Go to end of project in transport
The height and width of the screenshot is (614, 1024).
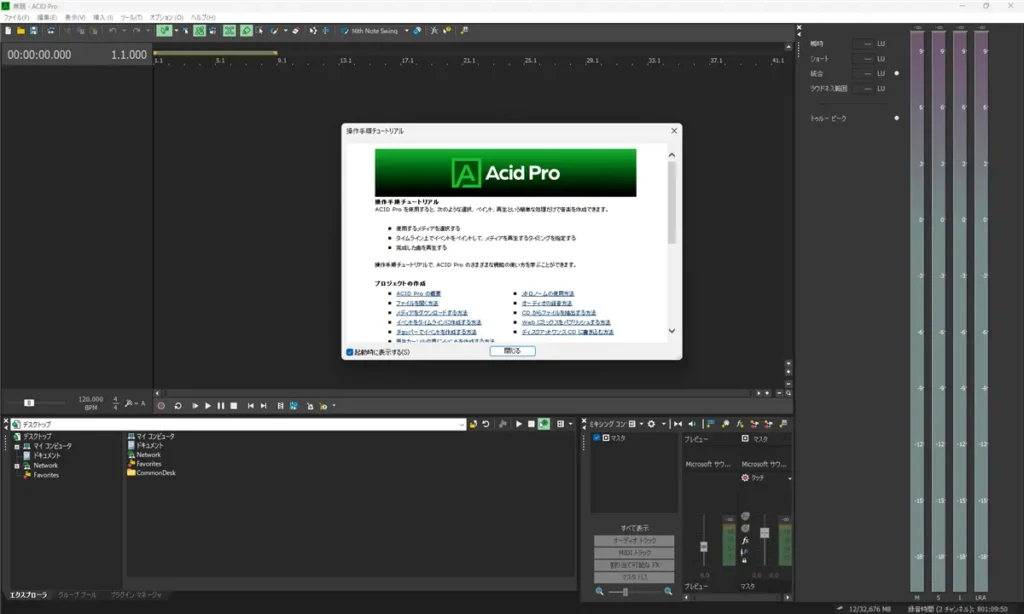click(264, 406)
